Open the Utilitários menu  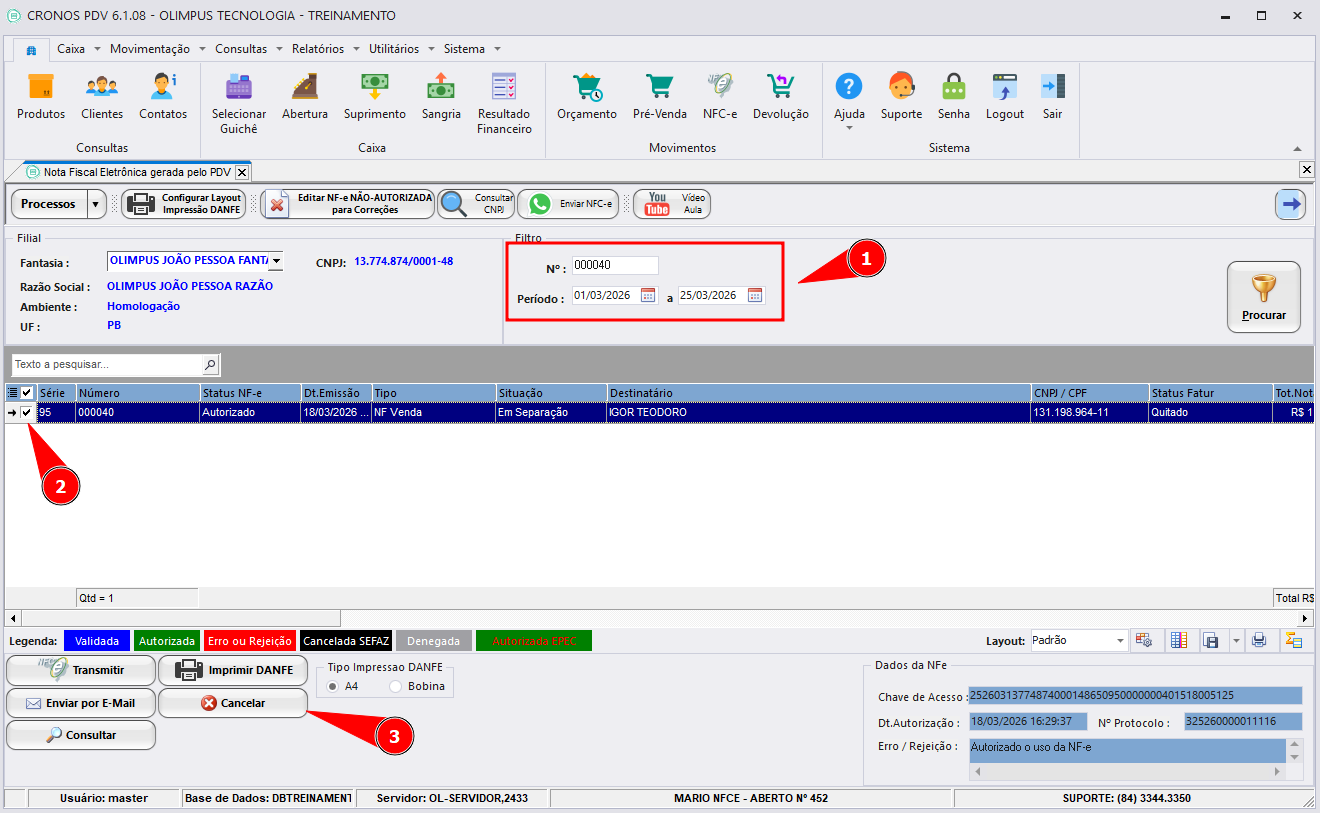pos(394,49)
